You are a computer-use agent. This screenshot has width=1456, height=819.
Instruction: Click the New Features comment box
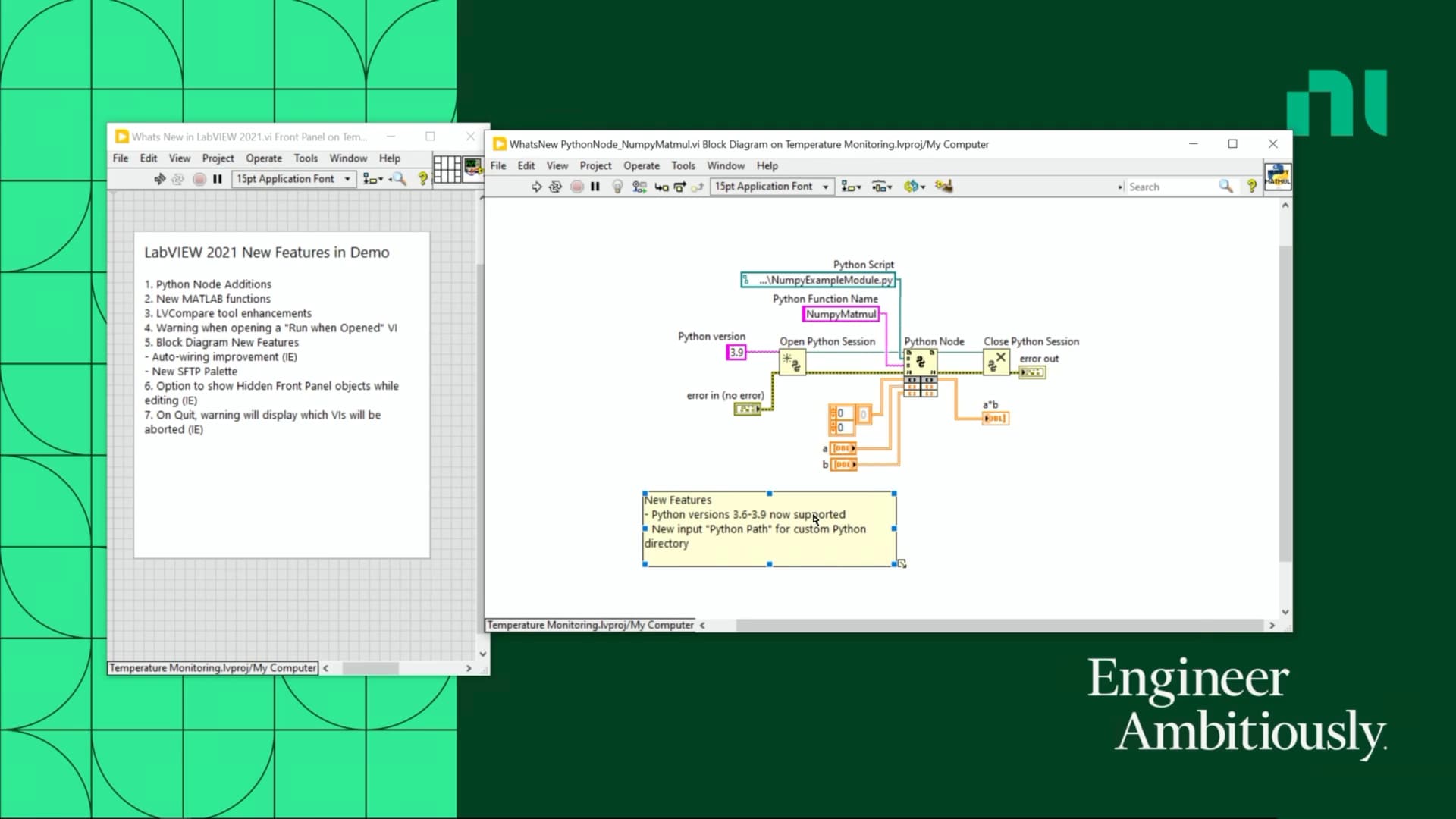pyautogui.click(x=769, y=529)
